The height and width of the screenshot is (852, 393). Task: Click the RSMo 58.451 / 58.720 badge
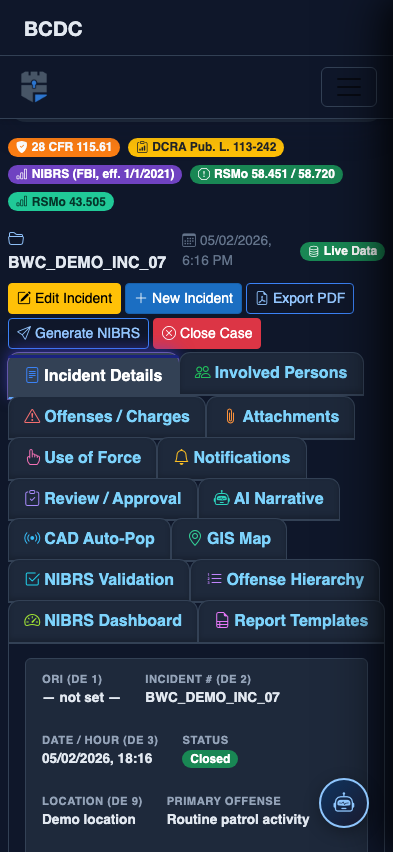pyautogui.click(x=266, y=174)
